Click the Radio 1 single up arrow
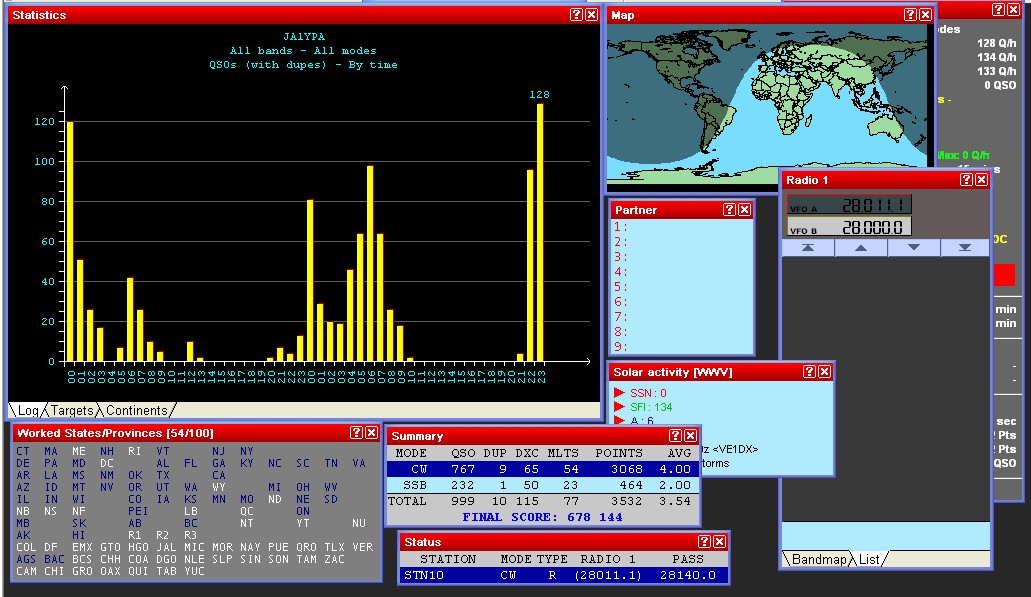The width and height of the screenshot is (1031, 597). pos(861,248)
